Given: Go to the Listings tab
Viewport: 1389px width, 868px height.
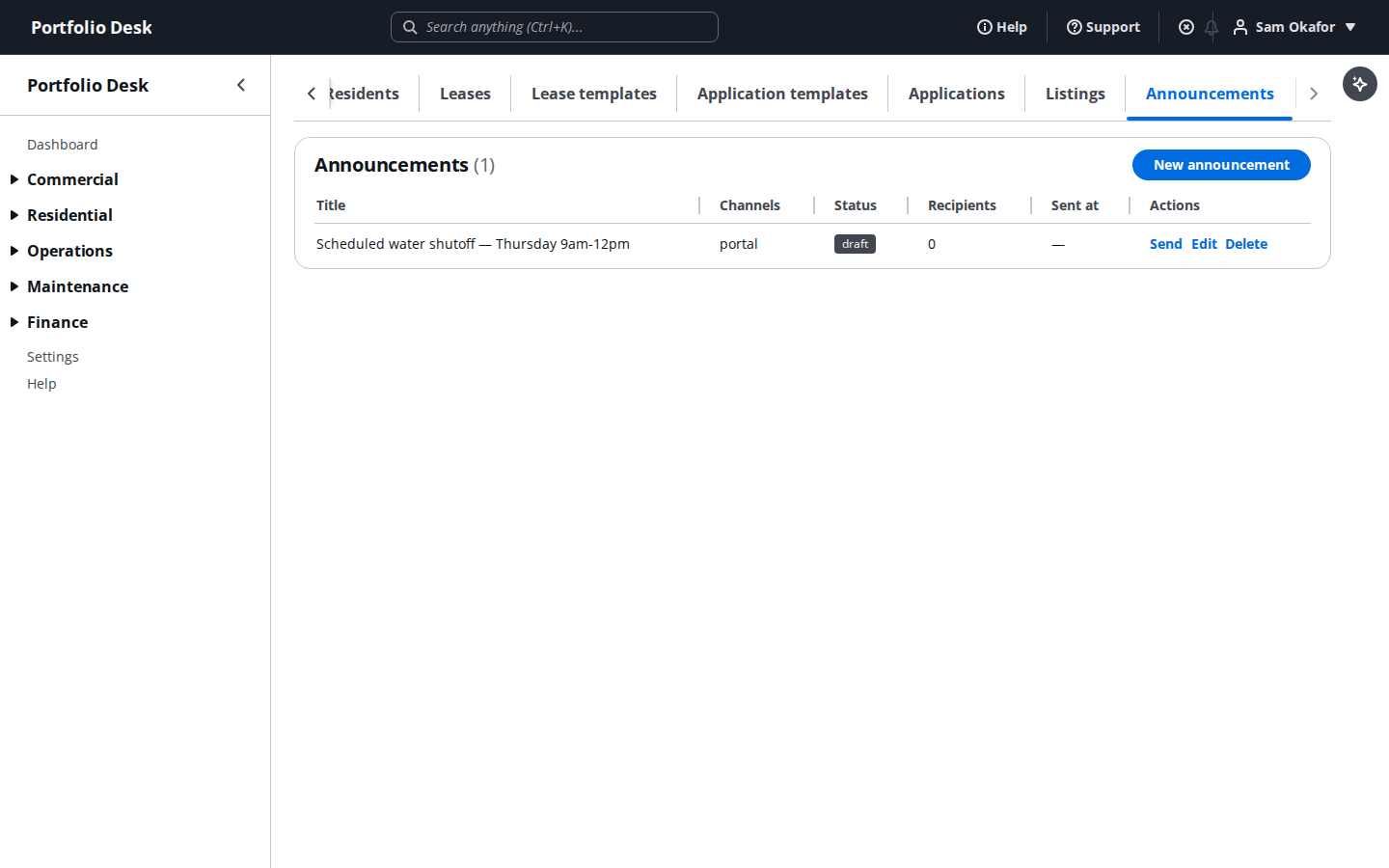Looking at the screenshot, I should pos(1076,94).
